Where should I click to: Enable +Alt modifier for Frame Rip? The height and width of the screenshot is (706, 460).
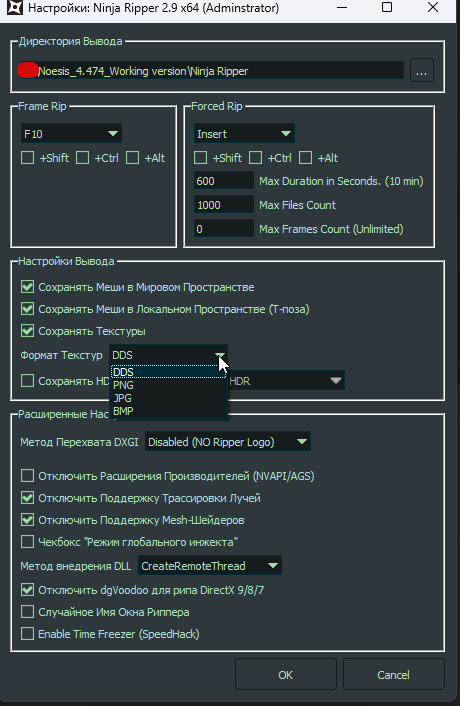tap(132, 158)
